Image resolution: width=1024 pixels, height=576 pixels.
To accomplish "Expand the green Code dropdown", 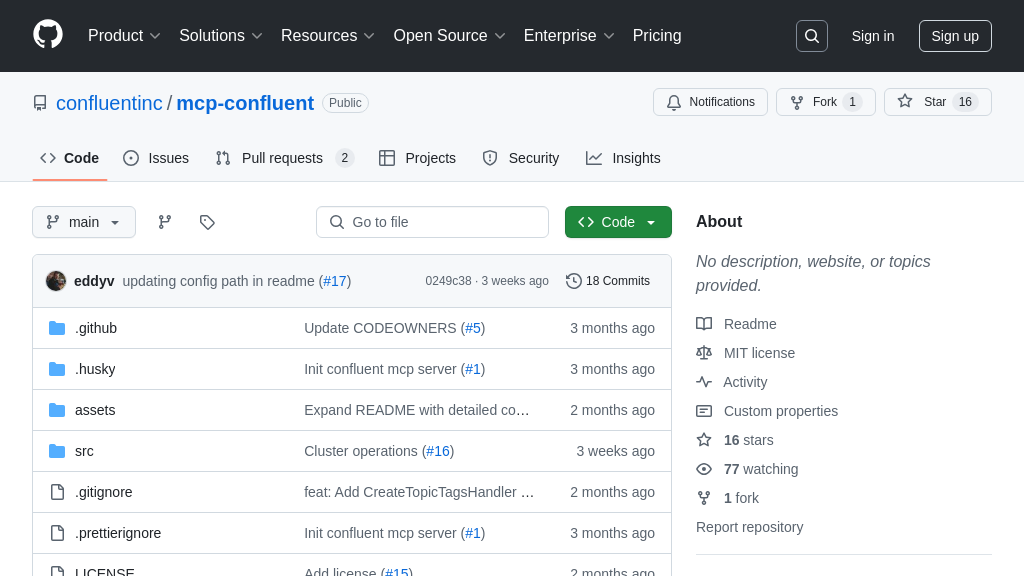I will pyautogui.click(x=618, y=222).
